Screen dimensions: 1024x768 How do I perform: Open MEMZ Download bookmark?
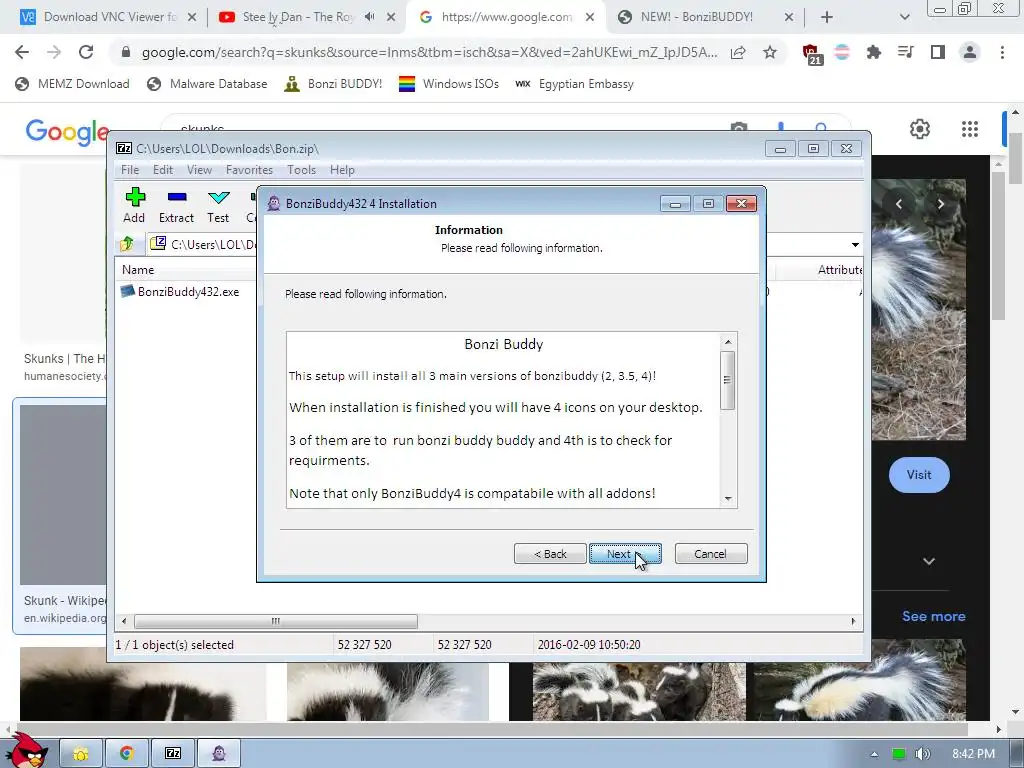(72, 84)
